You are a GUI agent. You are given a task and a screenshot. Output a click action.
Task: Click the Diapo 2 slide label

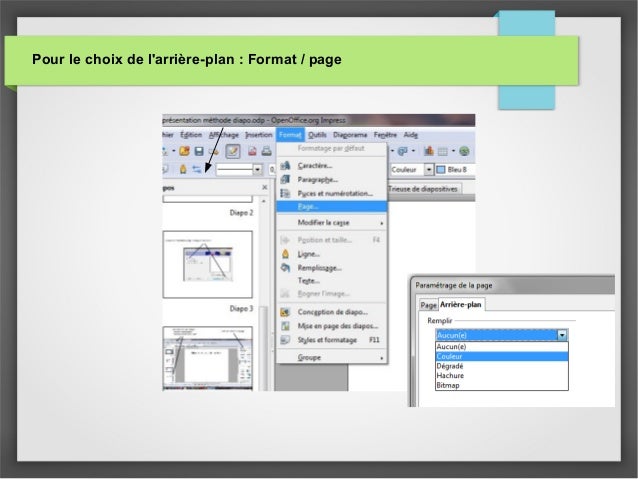(241, 213)
